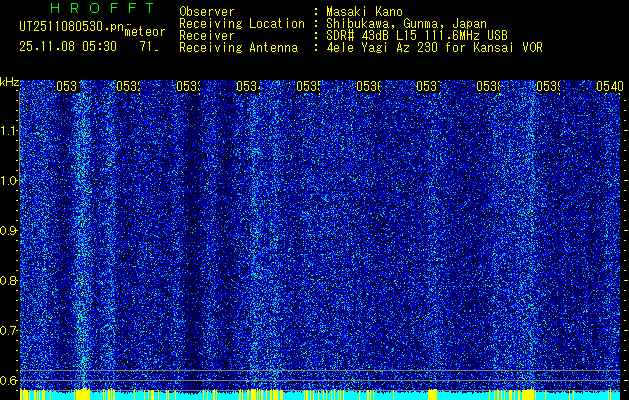Screen dimensions: 629x400
Task: Click the 0.6 frequency axis label
Action: (9, 380)
